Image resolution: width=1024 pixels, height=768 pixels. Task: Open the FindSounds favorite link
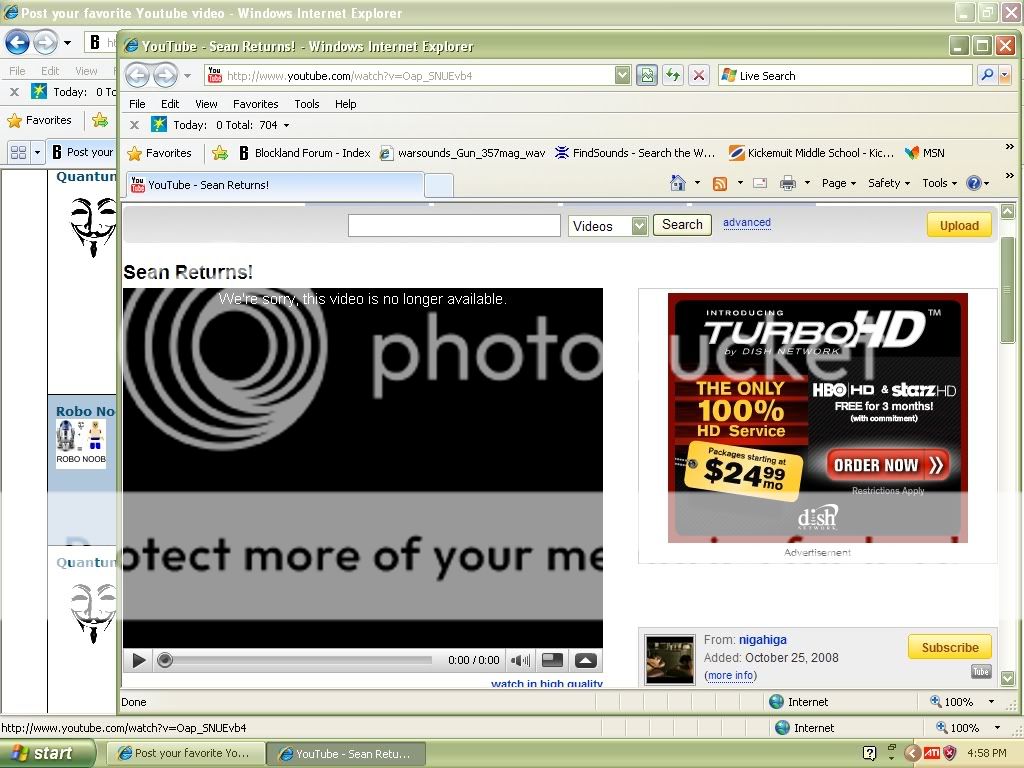(x=635, y=153)
